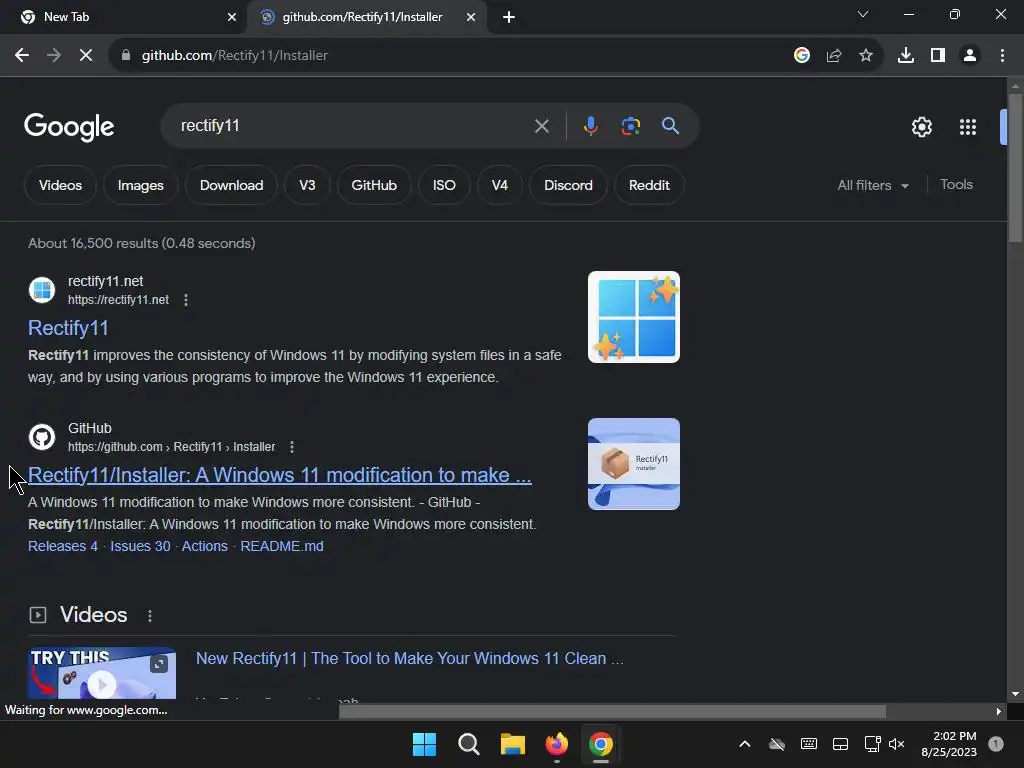Open Chrome downloads
The image size is (1024, 768).
tap(906, 56)
